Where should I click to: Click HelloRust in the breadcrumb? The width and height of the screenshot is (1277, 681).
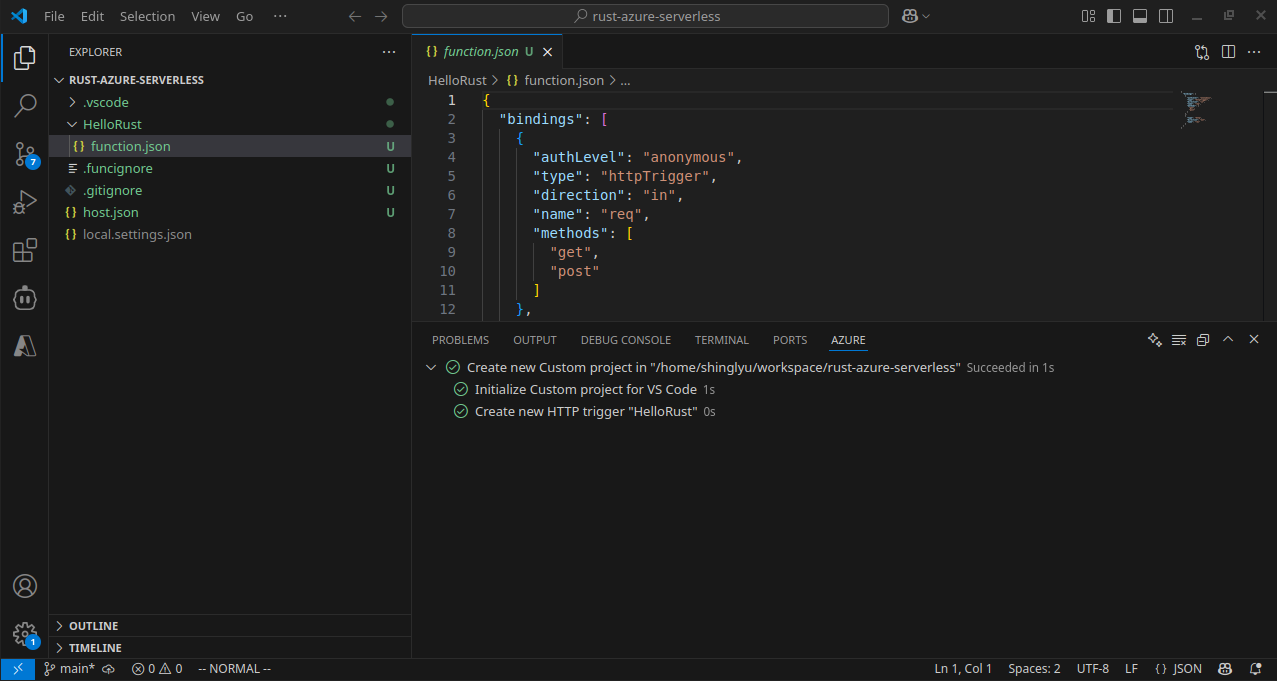[457, 80]
